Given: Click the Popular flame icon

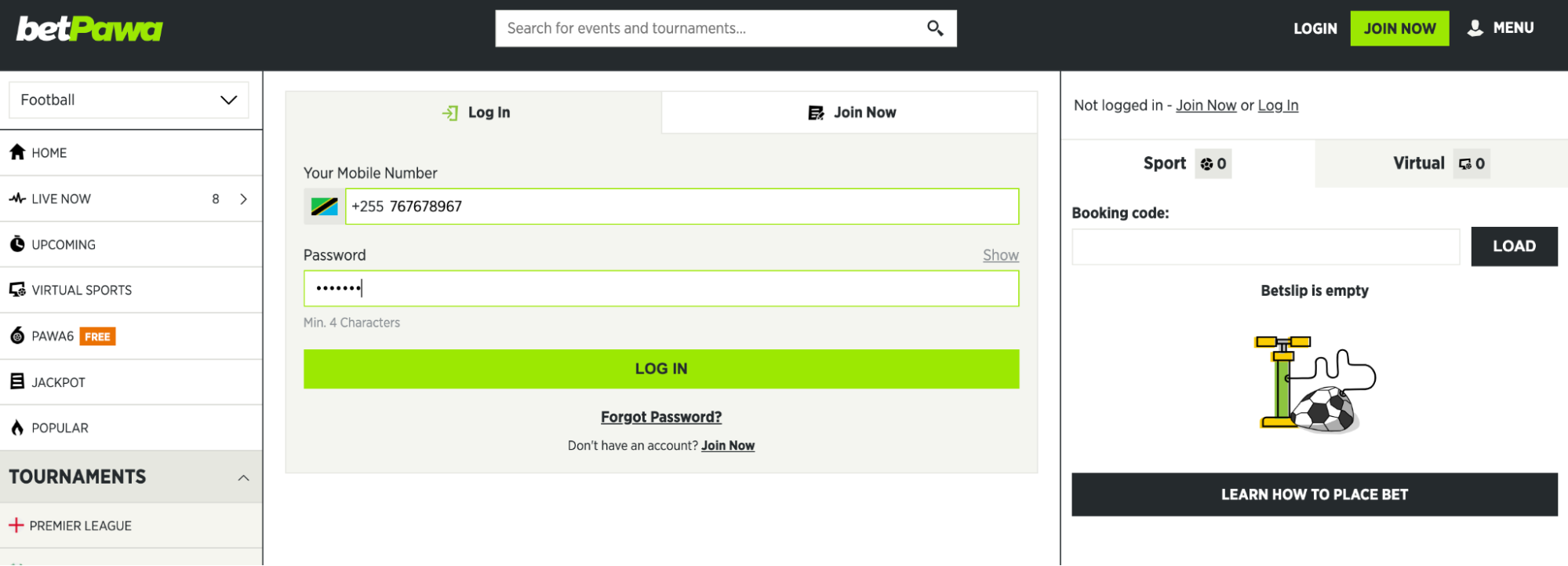Looking at the screenshot, I should point(17,428).
